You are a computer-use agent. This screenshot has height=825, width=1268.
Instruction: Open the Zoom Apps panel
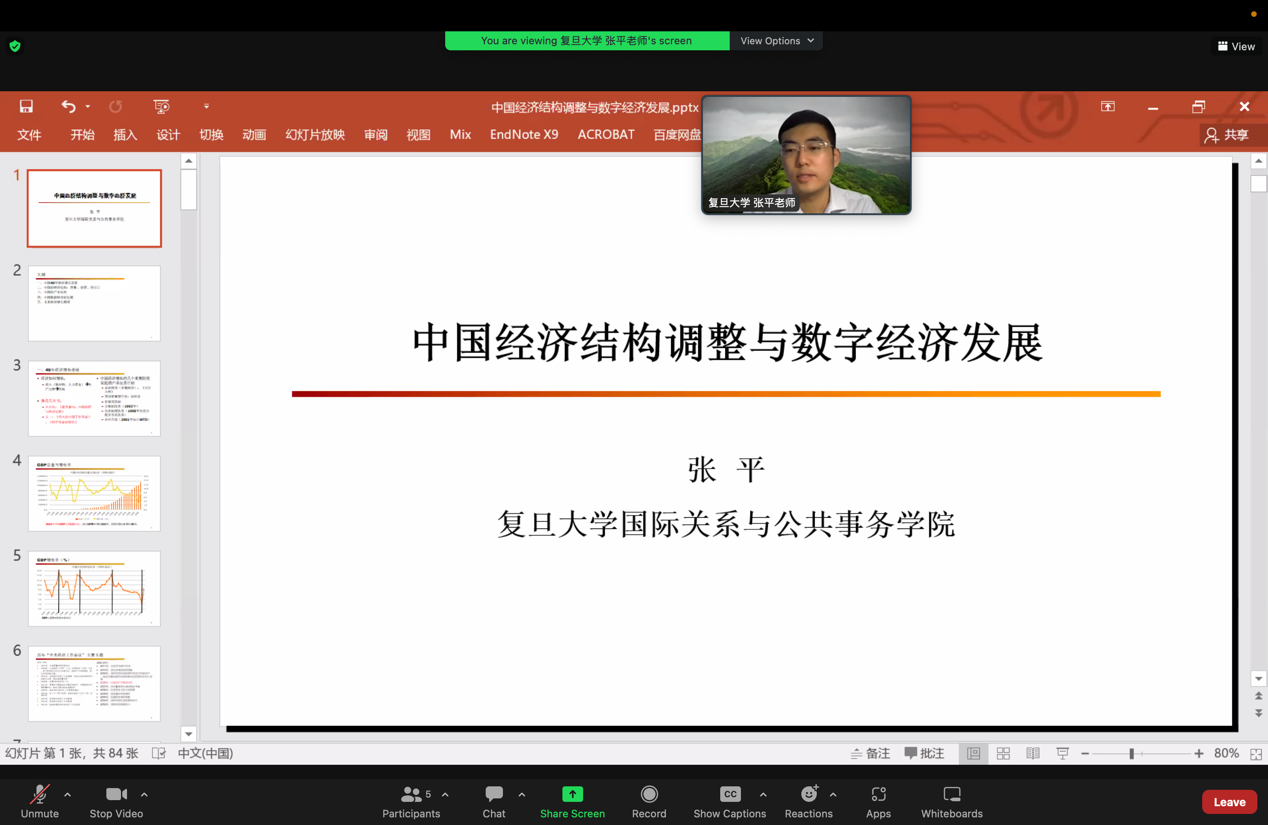[x=878, y=801]
